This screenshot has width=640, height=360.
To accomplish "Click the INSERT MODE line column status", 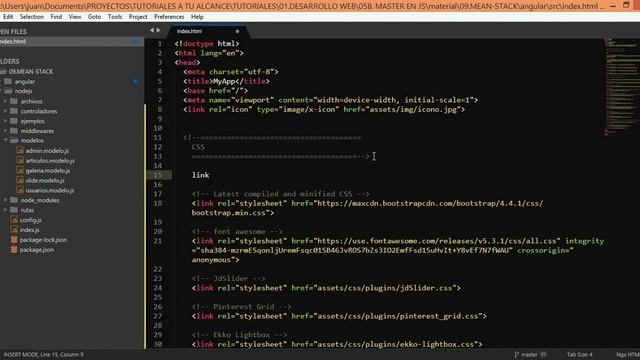I will (44, 355).
